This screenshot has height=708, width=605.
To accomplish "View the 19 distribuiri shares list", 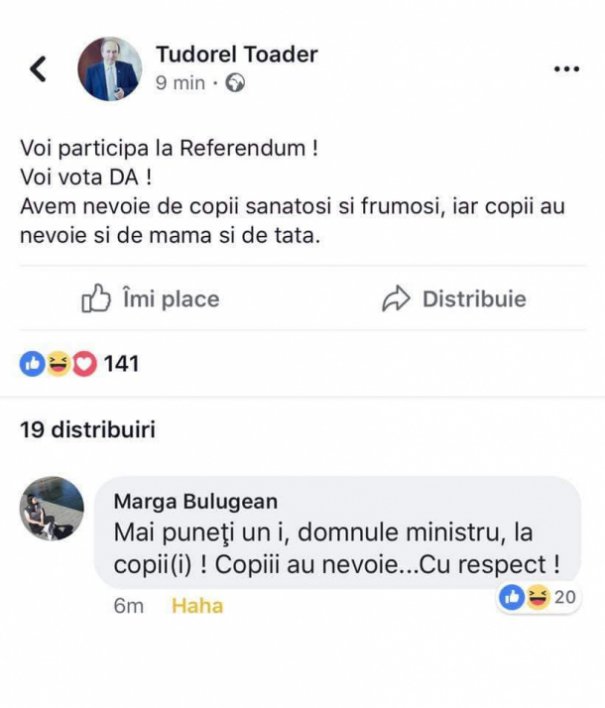I will 88,429.
